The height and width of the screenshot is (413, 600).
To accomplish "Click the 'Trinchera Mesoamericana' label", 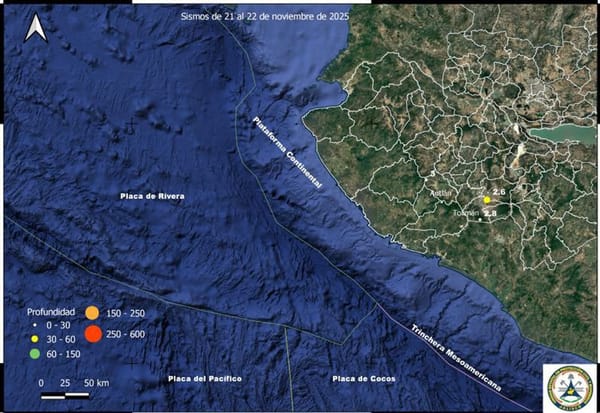I will click(x=457, y=357).
